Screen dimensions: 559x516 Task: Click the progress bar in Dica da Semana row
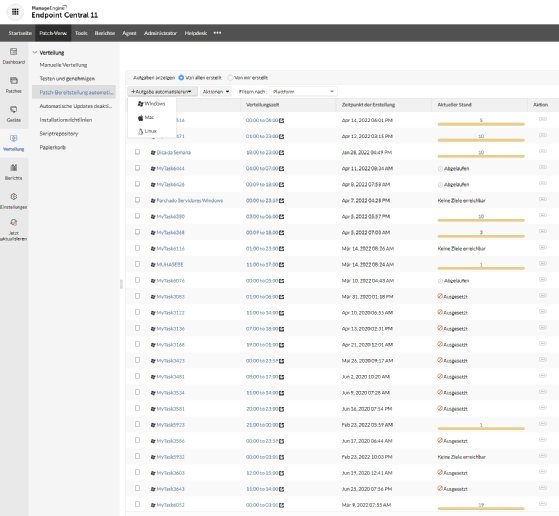(x=481, y=156)
